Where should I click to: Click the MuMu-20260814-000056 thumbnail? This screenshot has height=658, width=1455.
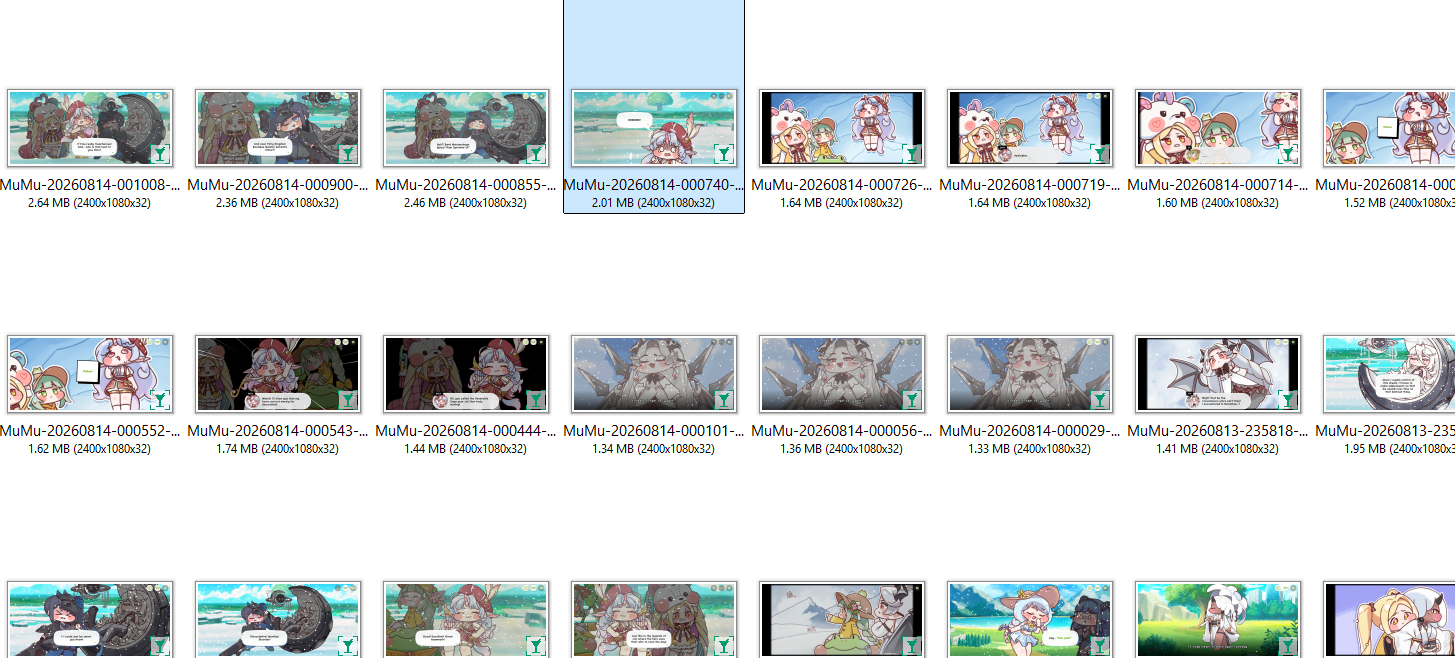point(842,374)
